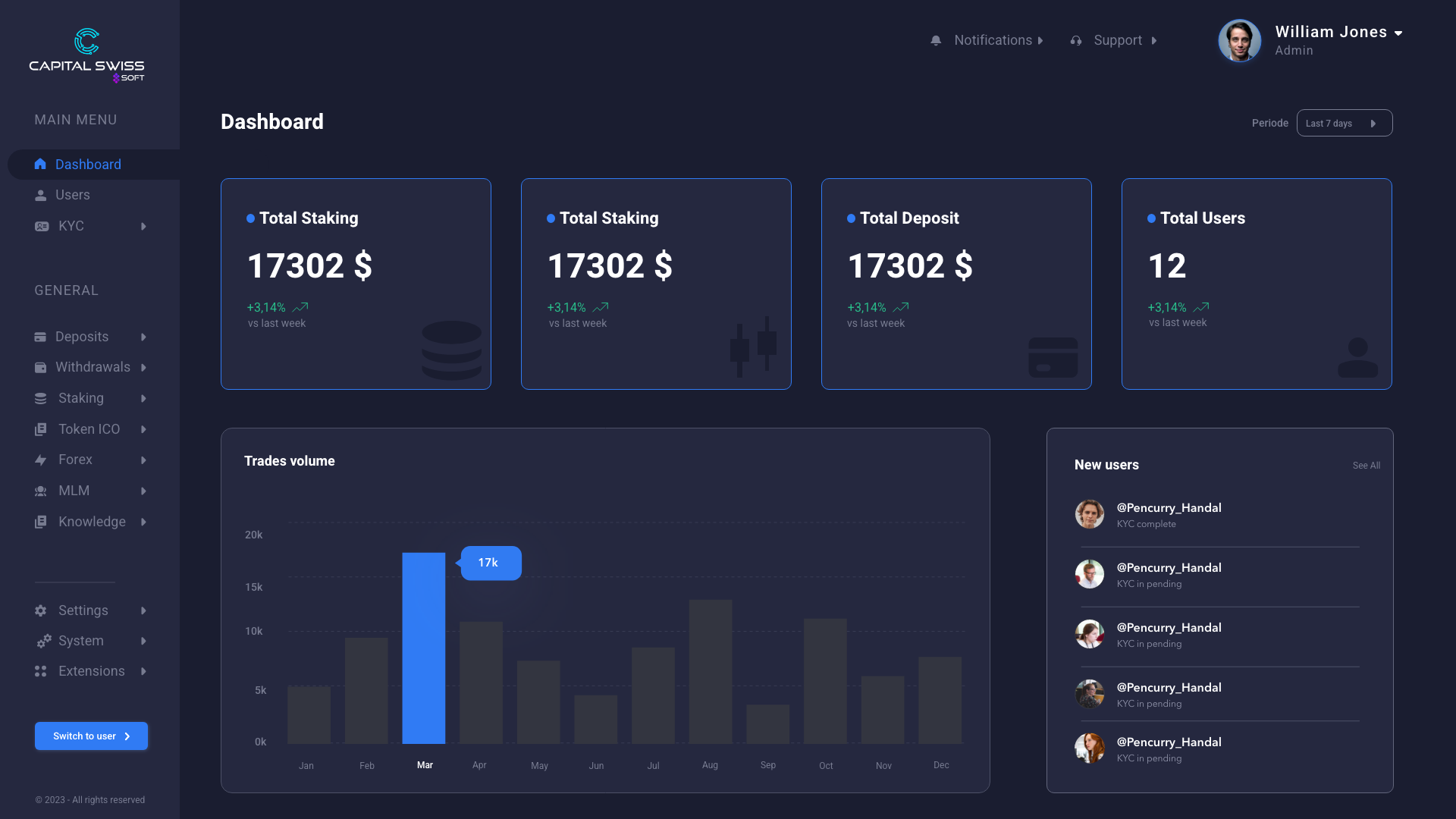Image resolution: width=1456 pixels, height=819 pixels.
Task: Click the Switch to user button
Action: (91, 736)
